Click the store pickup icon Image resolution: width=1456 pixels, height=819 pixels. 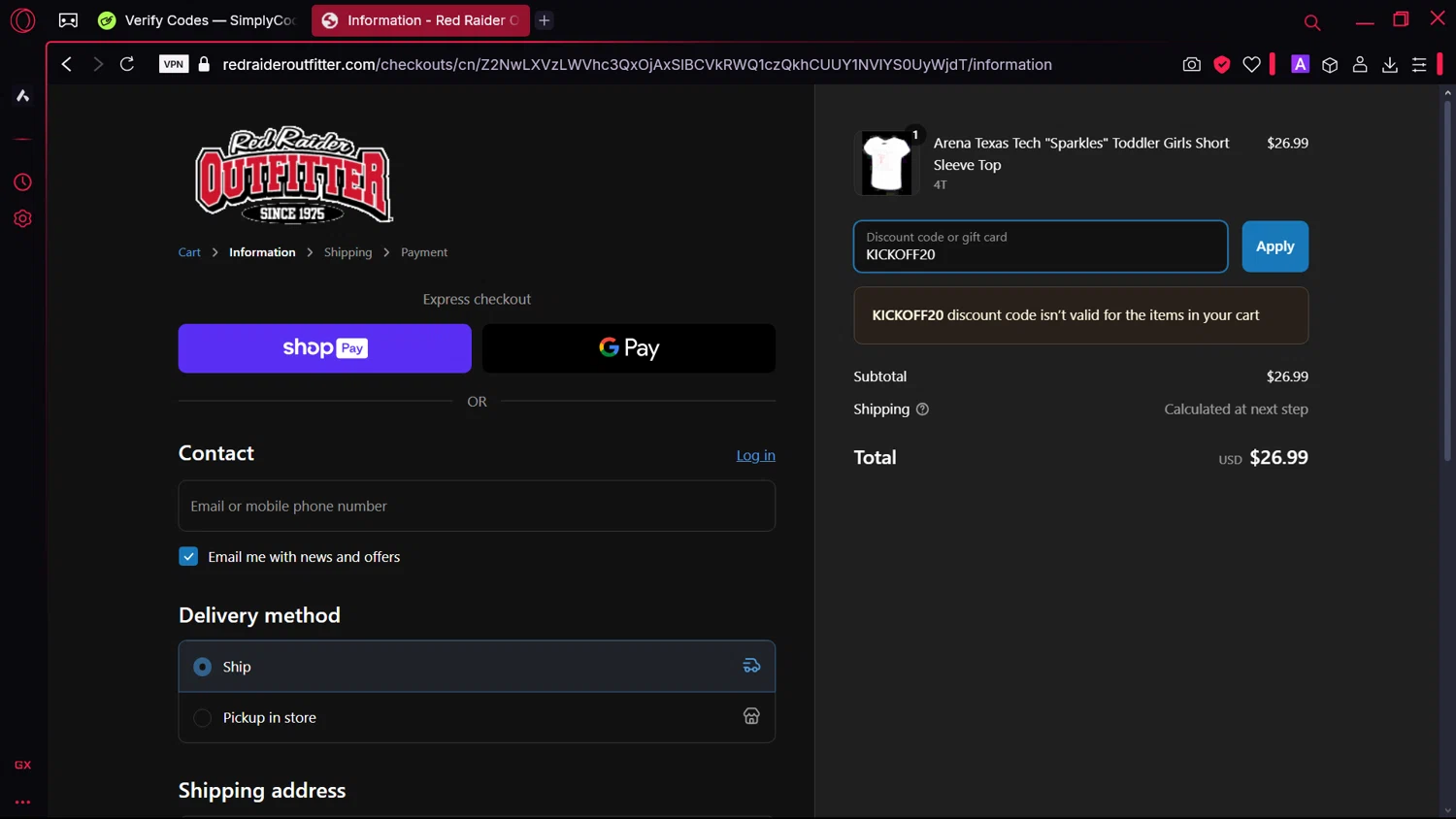[x=751, y=716]
